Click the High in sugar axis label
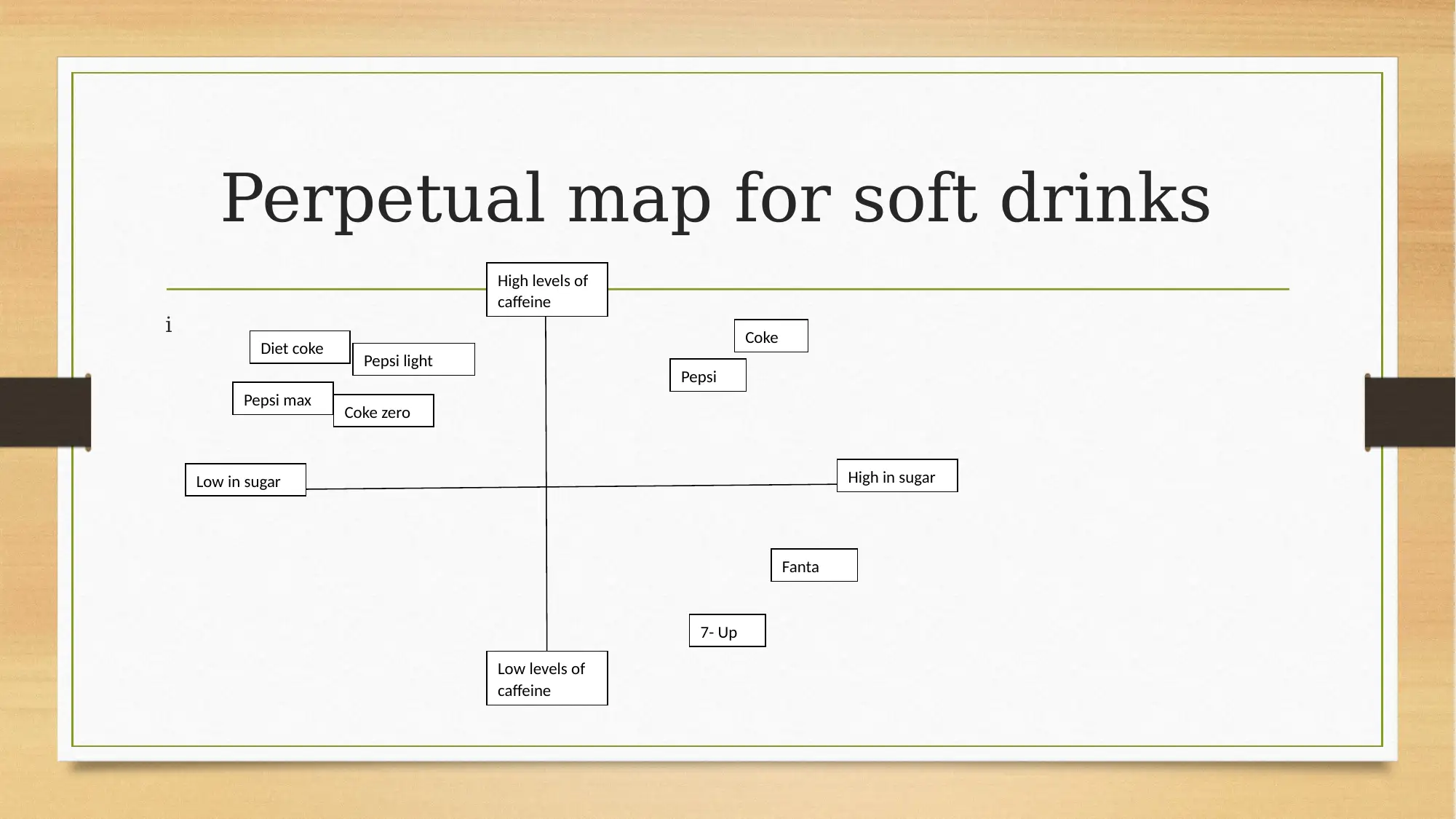1456x819 pixels. [891, 477]
